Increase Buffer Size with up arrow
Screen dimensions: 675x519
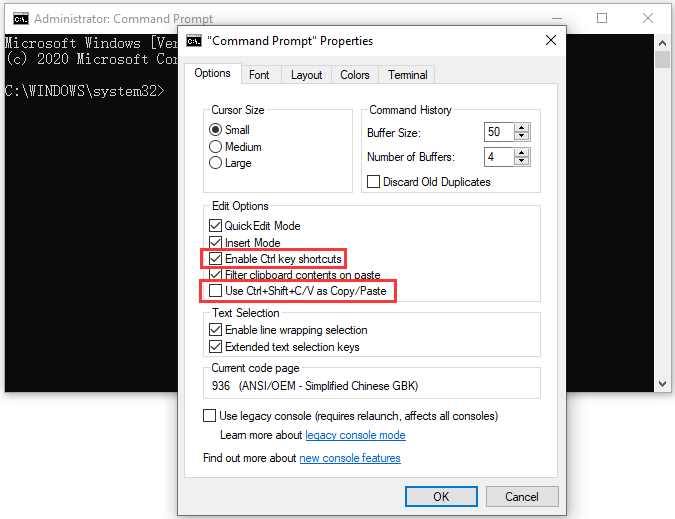click(x=522, y=128)
